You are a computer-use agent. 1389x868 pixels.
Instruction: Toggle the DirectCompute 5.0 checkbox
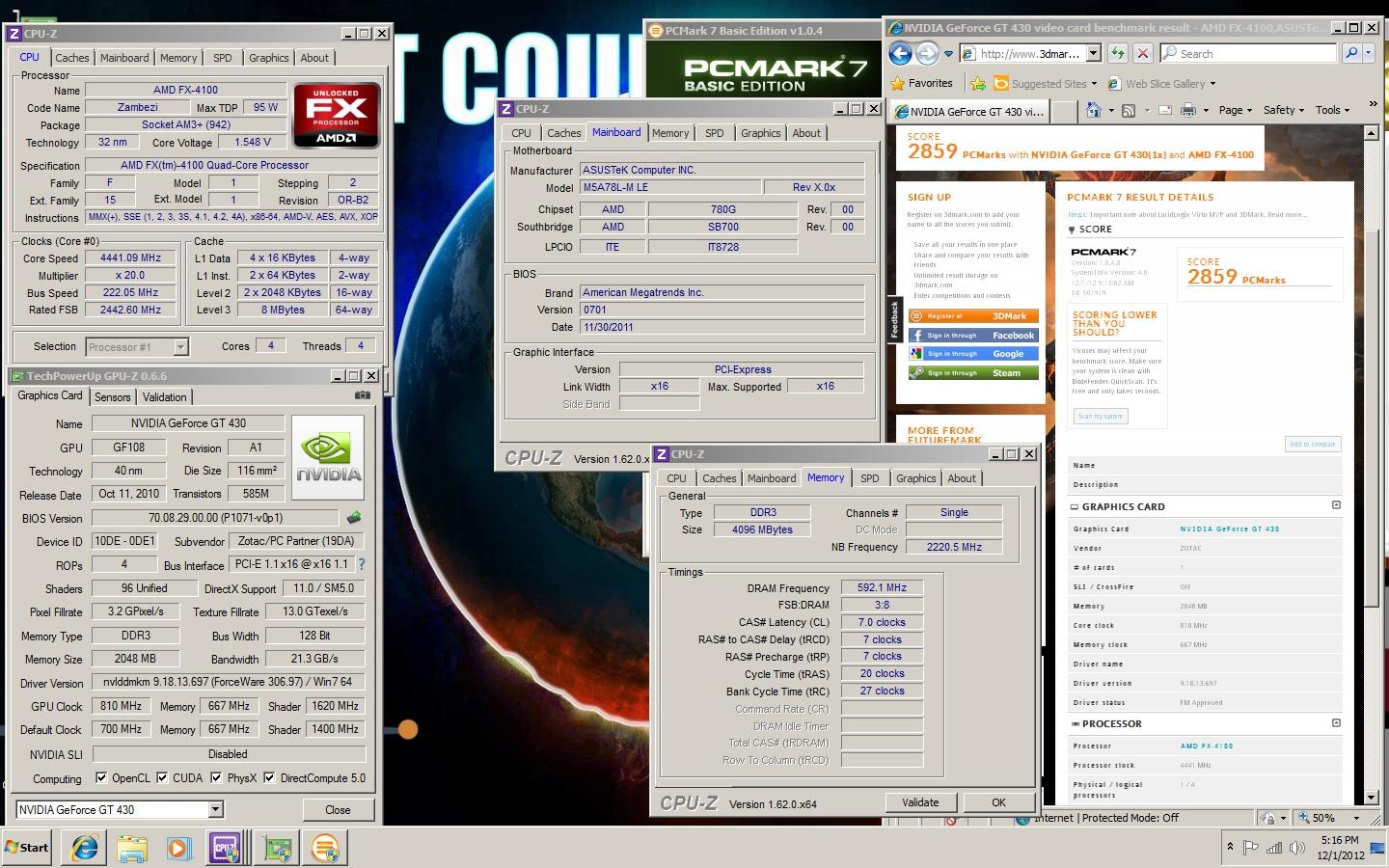click(x=269, y=777)
